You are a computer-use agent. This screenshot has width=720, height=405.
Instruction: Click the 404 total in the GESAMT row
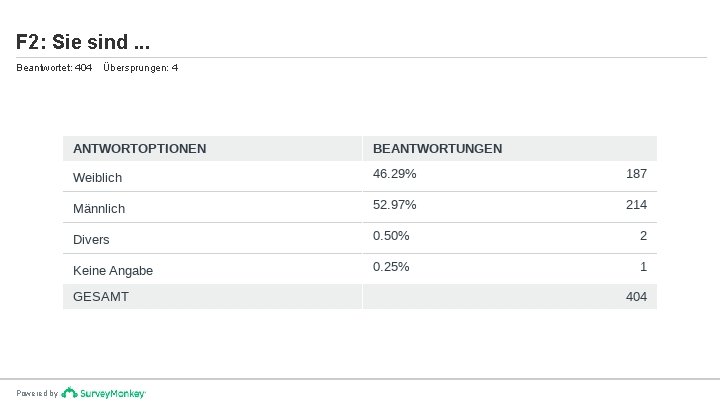(636, 297)
